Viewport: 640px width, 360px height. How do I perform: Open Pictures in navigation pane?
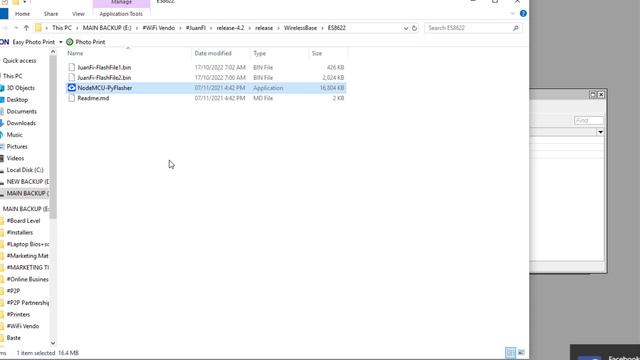[x=17, y=147]
